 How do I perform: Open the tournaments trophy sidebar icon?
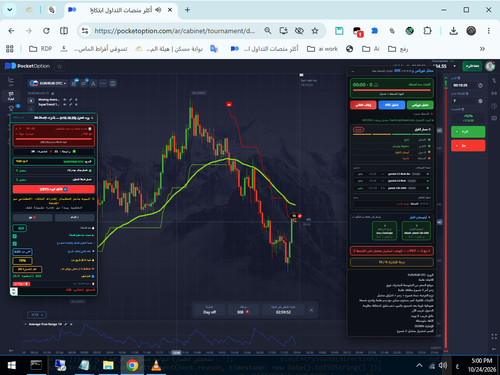[11, 108]
